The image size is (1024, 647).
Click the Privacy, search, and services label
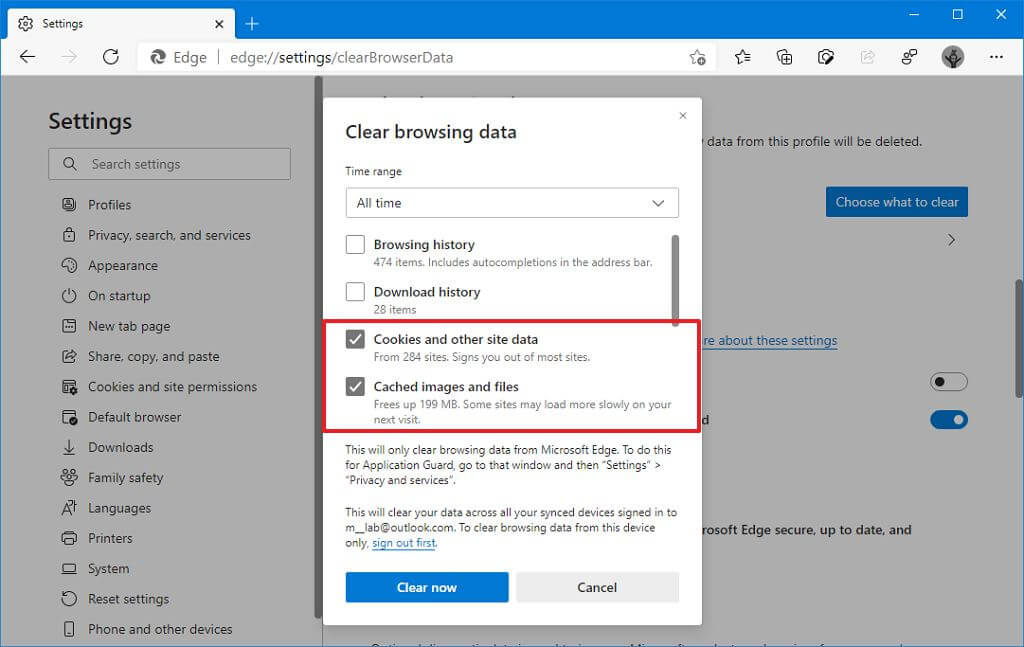(x=169, y=235)
